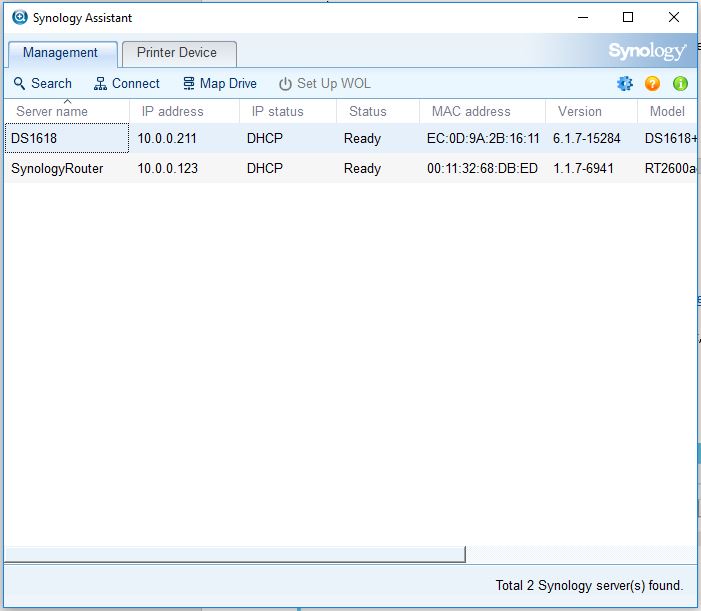
Task: Click MAC address 00:11:32:68:DB:ED
Action: [482, 169]
